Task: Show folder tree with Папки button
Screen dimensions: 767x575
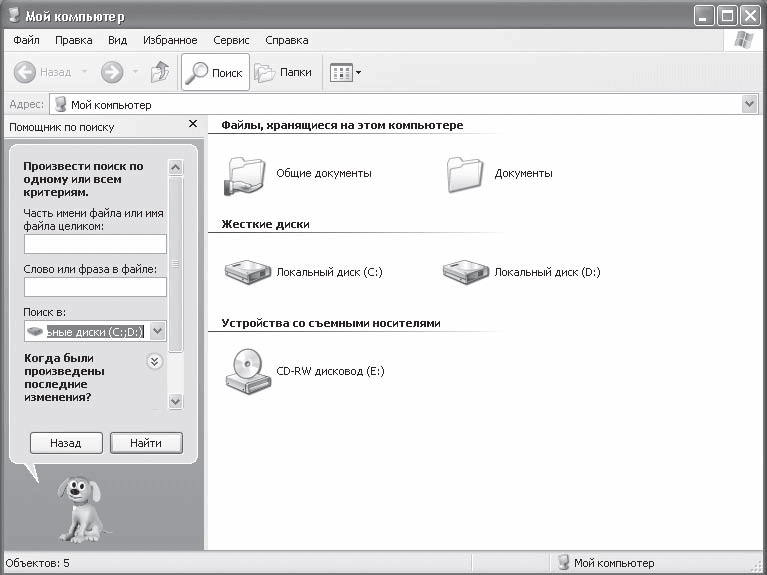Action: [283, 72]
